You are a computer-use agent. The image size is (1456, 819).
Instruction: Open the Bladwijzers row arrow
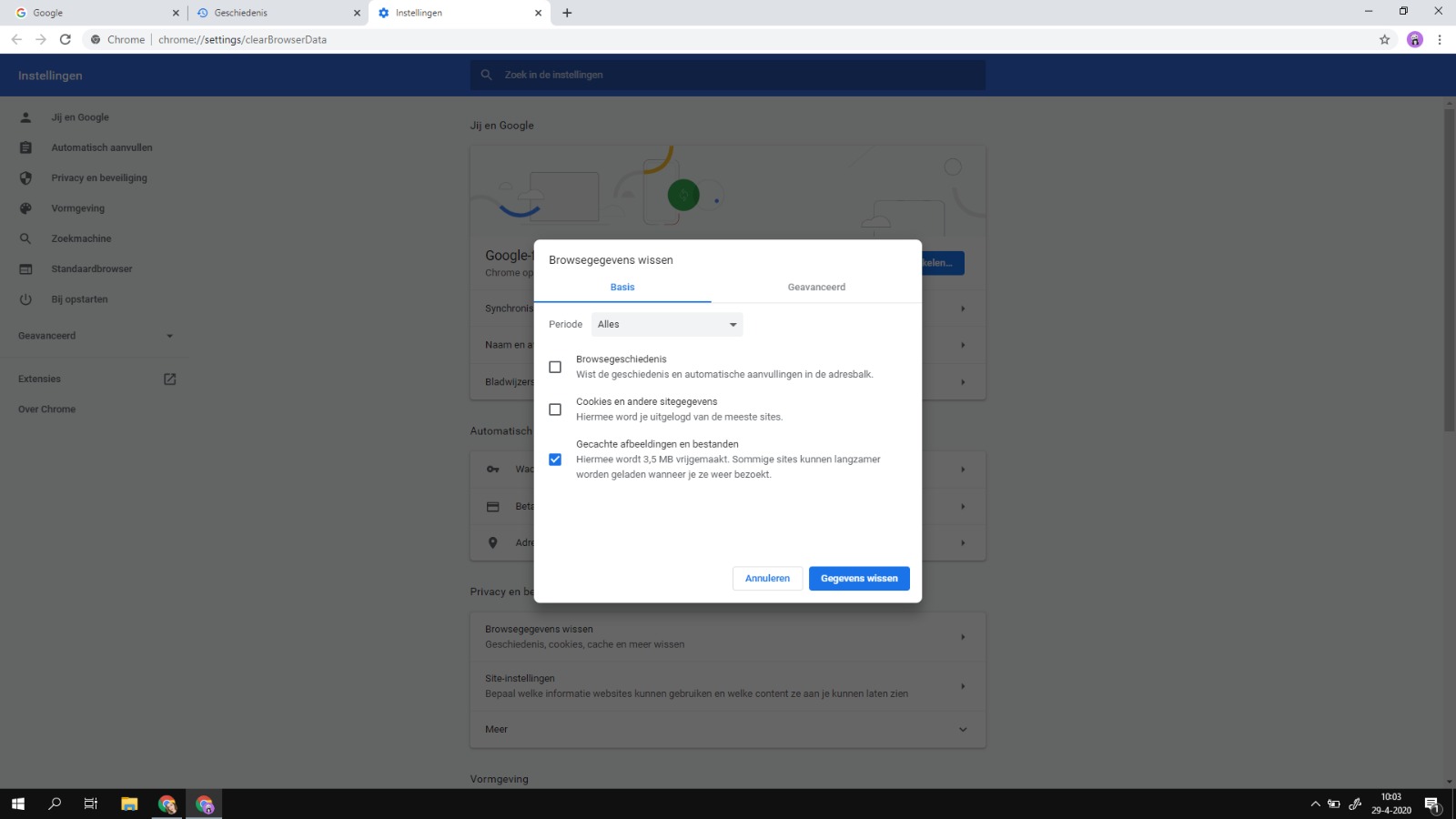tap(963, 382)
